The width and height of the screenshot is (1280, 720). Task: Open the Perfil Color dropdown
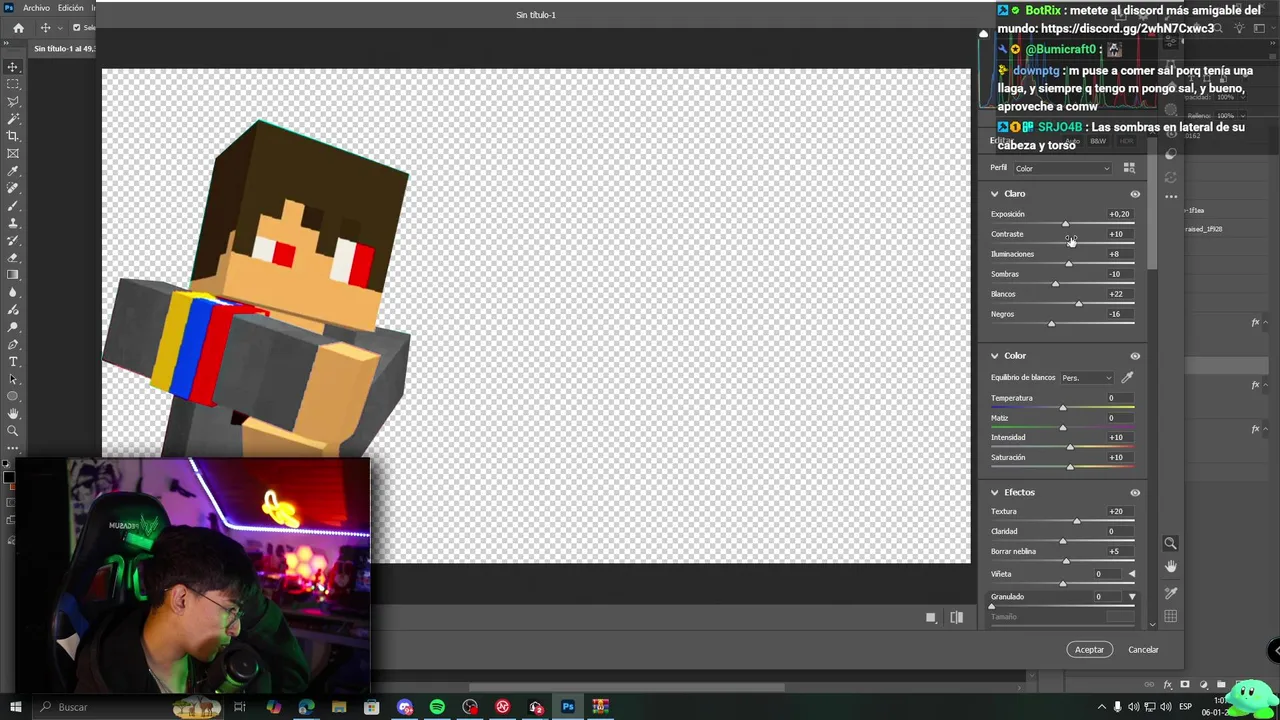pos(1062,168)
